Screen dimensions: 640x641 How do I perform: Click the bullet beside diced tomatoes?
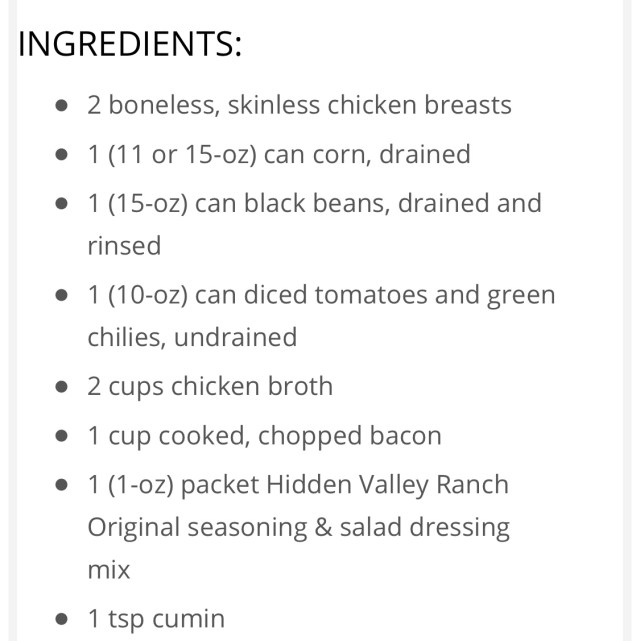tap(63, 295)
